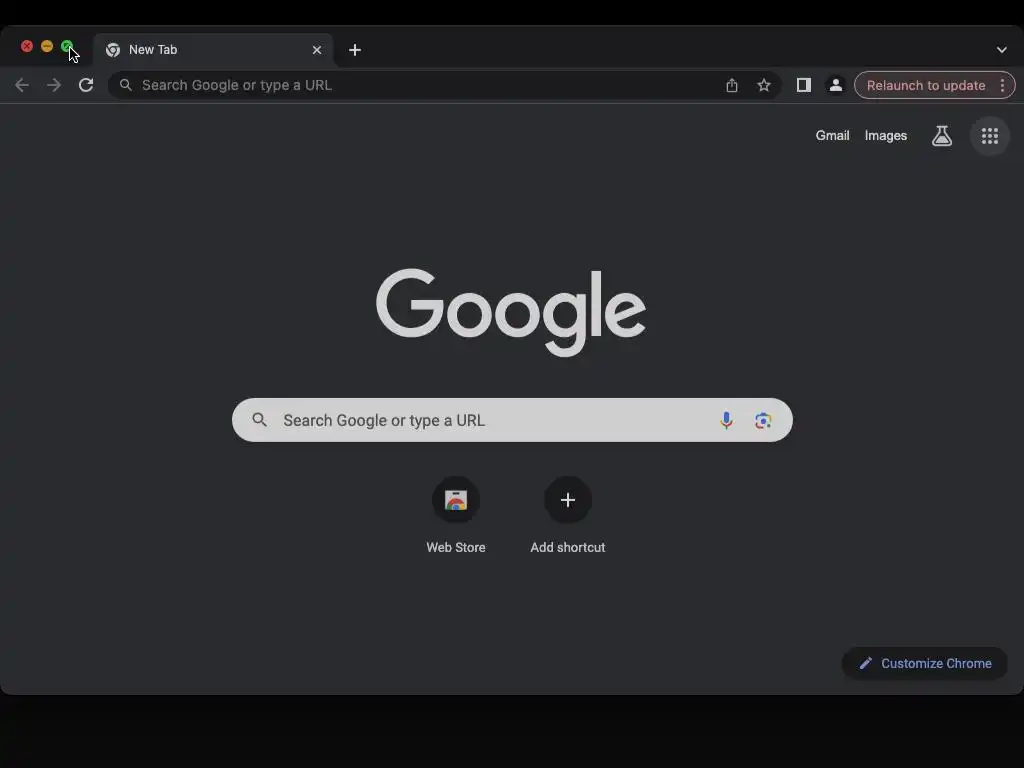
Task: Open the Gmail link
Action: pos(832,135)
